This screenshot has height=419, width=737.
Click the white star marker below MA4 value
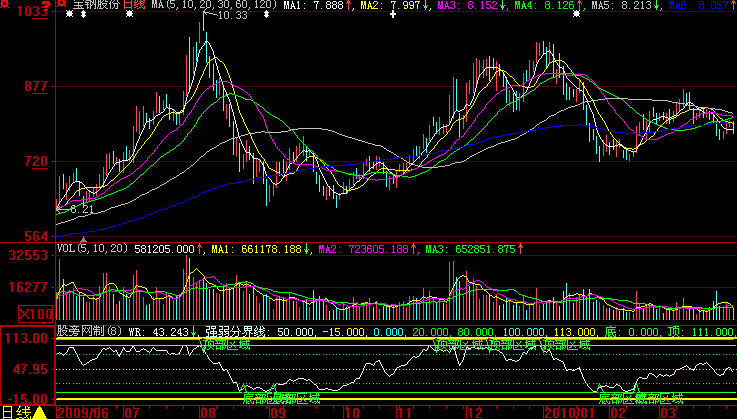[574, 16]
